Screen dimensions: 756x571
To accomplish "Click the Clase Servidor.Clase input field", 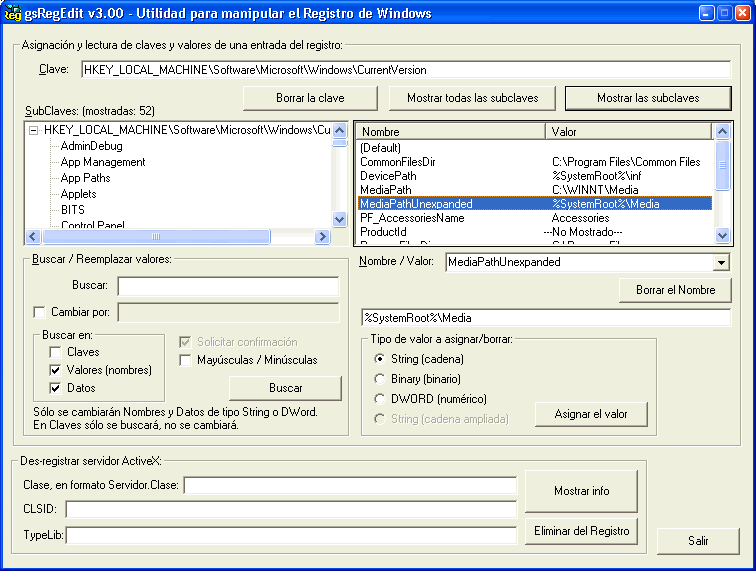I will [x=350, y=485].
